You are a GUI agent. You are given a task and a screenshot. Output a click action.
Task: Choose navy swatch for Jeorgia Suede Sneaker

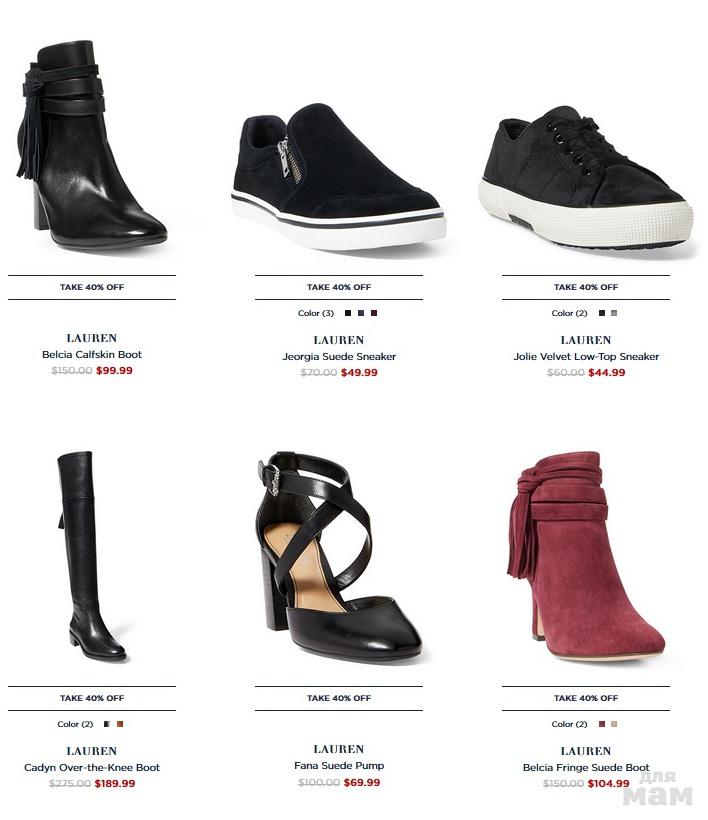point(361,313)
